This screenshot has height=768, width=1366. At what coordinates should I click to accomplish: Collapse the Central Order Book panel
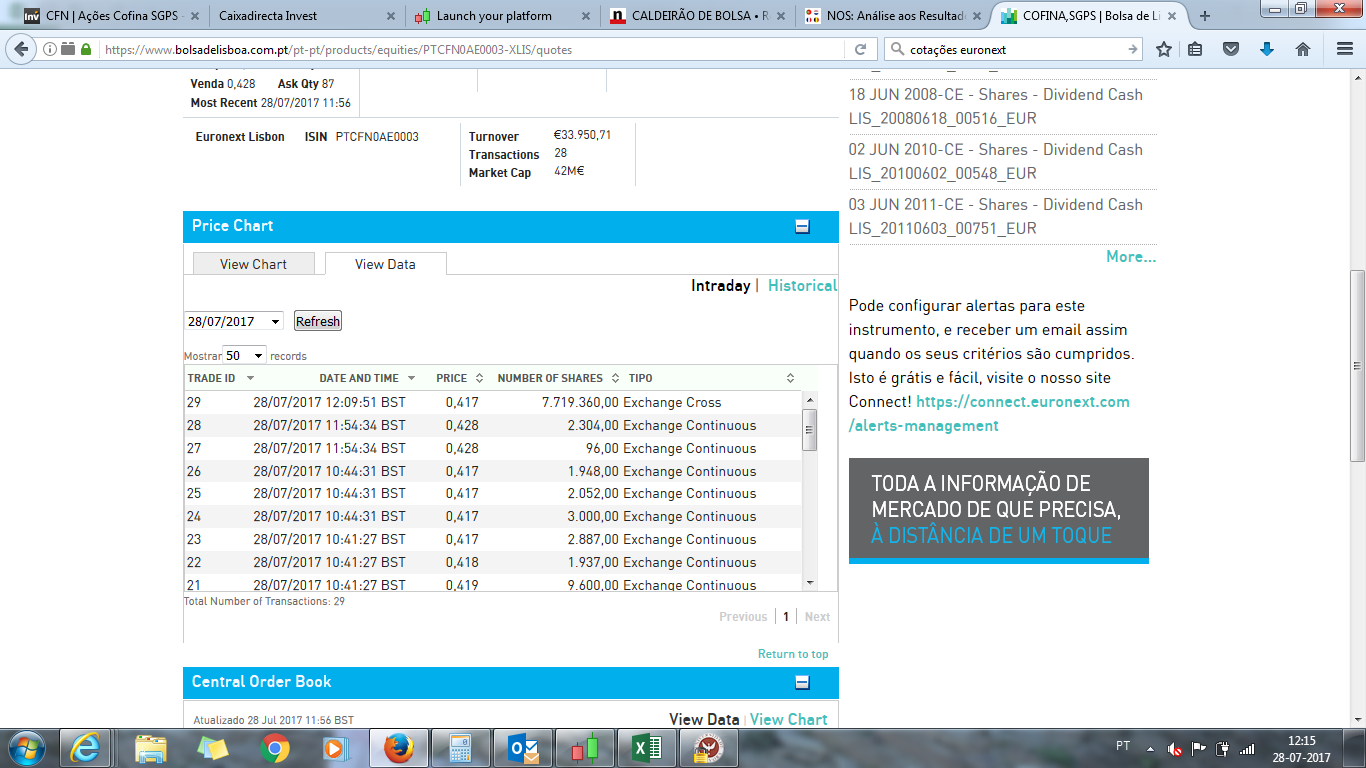[x=802, y=683]
